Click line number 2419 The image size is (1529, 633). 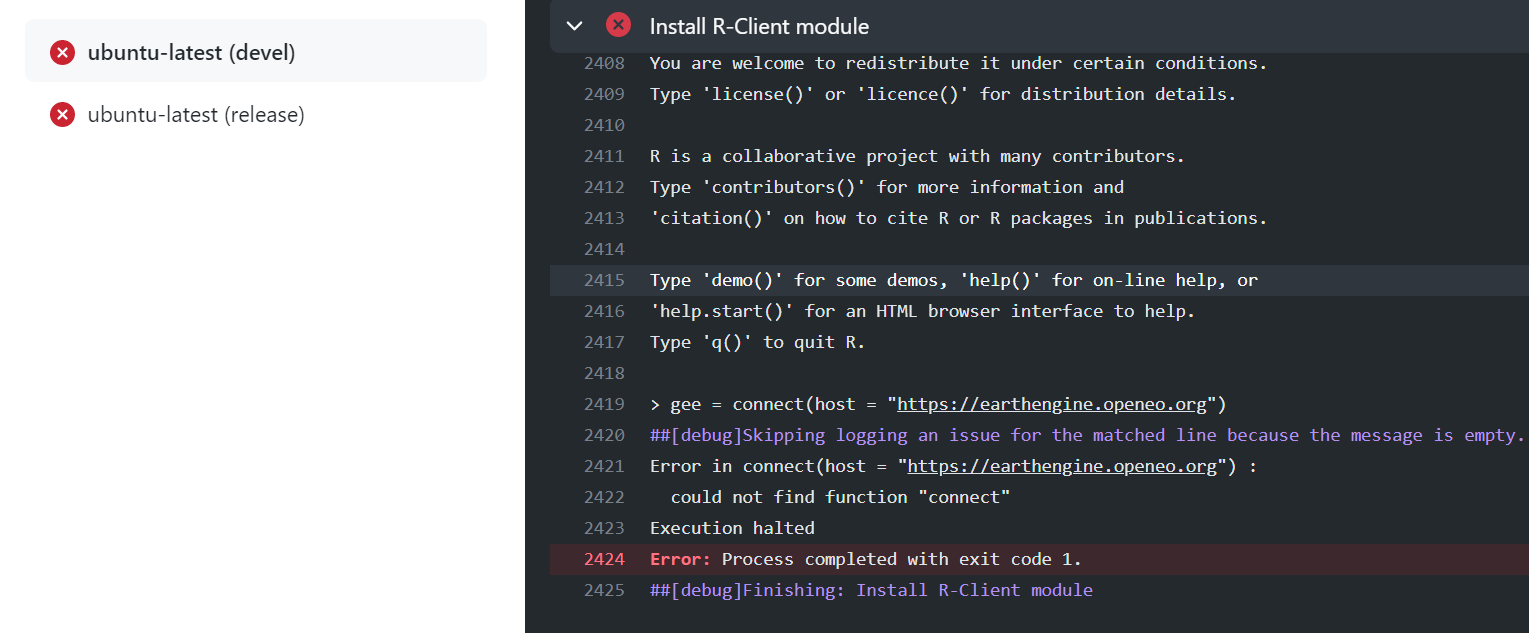(604, 404)
